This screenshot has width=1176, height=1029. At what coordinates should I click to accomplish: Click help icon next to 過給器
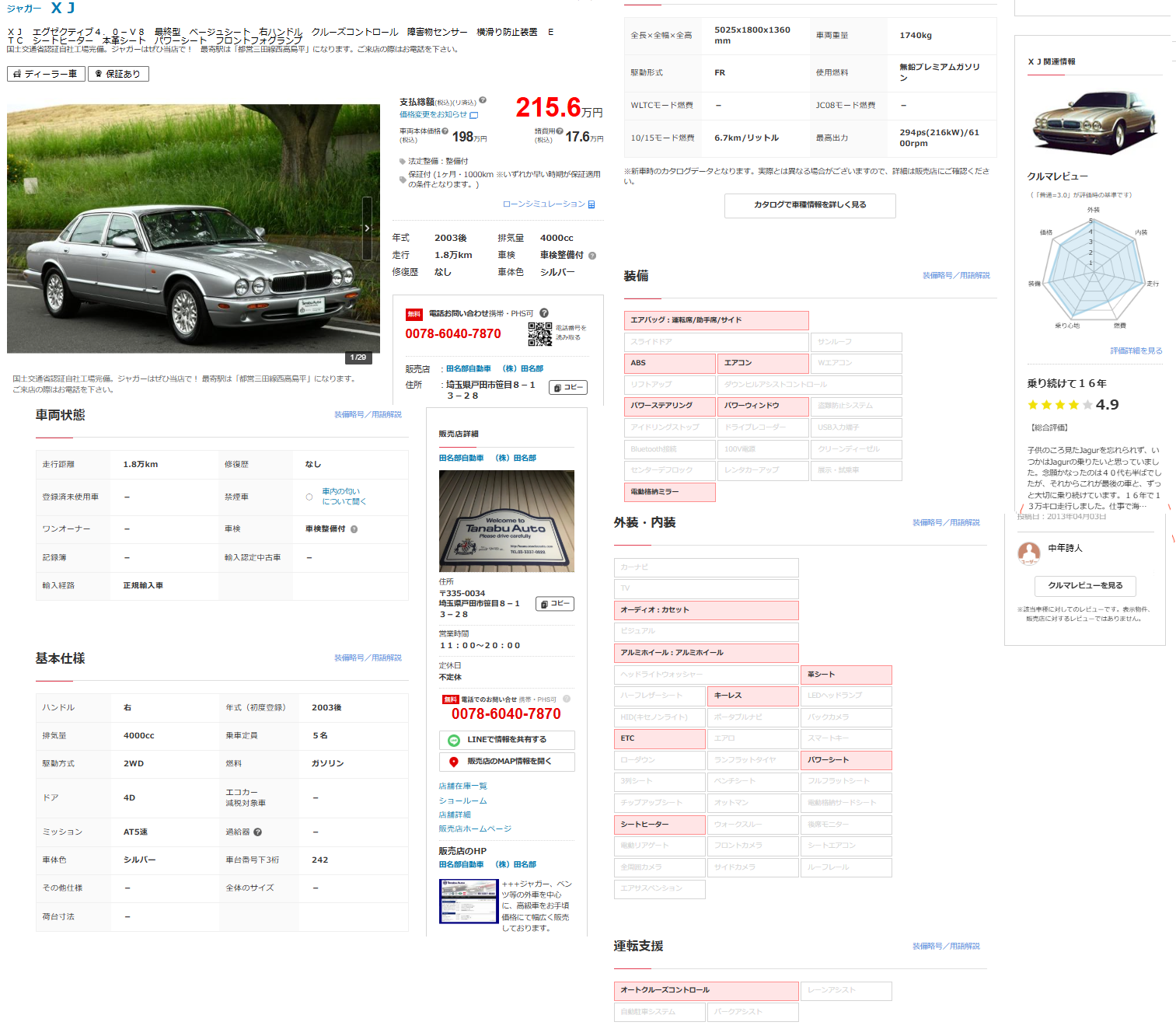pyautogui.click(x=258, y=832)
